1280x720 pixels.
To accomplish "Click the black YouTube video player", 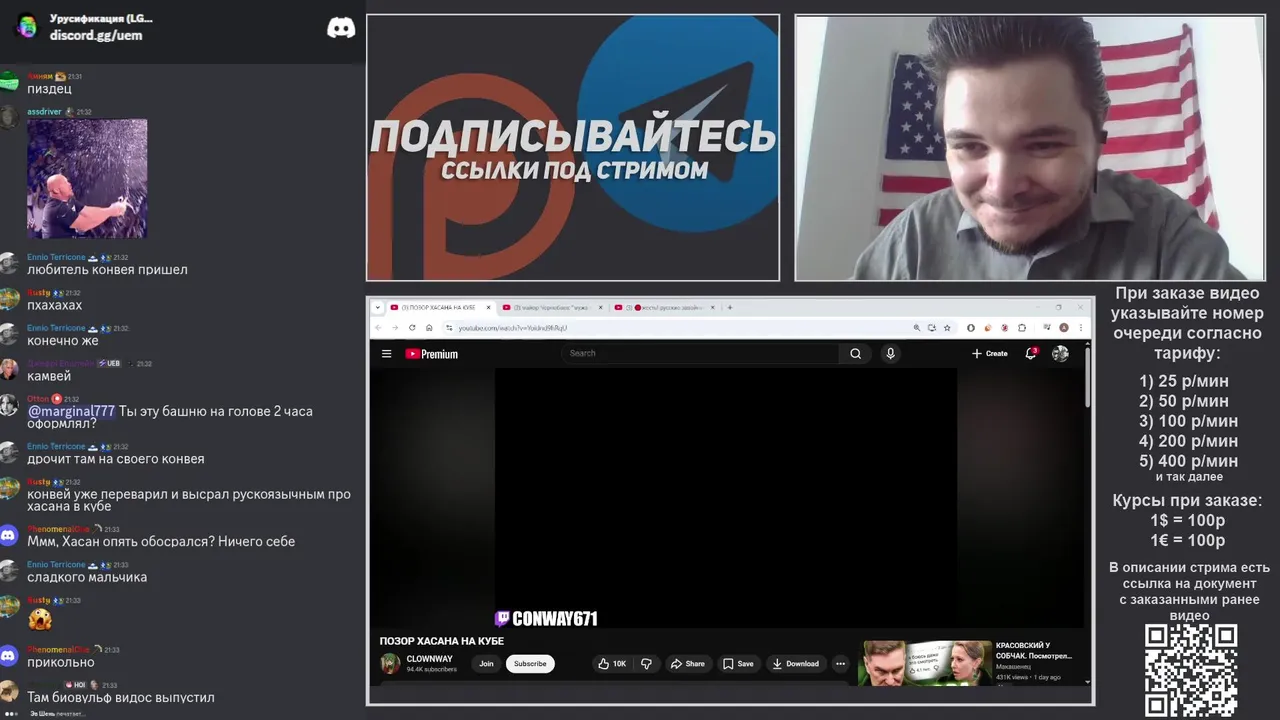I will 726,498.
